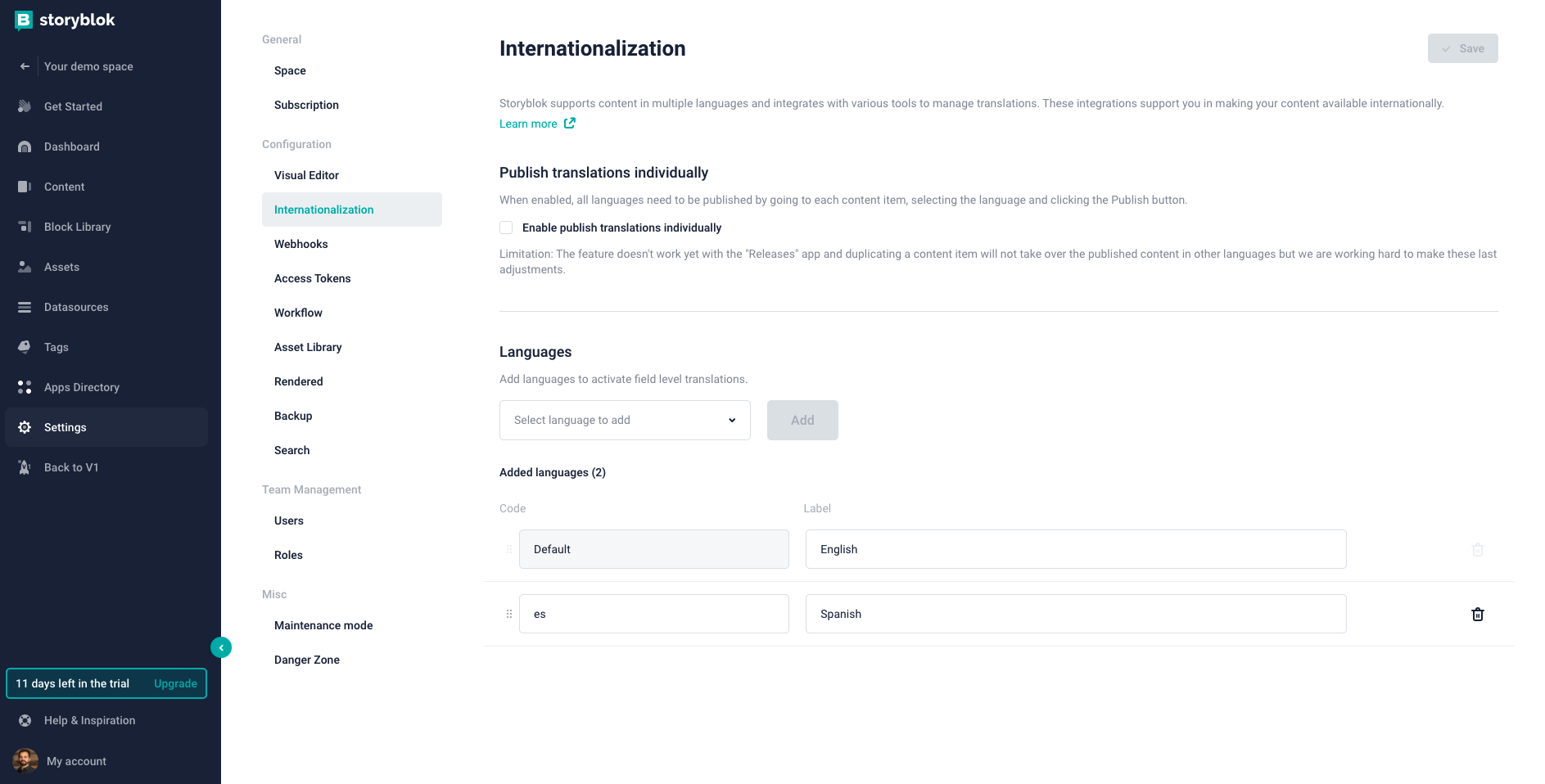Click the Dashboard icon in the sidebar
This screenshot has width=1545, height=784.
click(x=25, y=146)
